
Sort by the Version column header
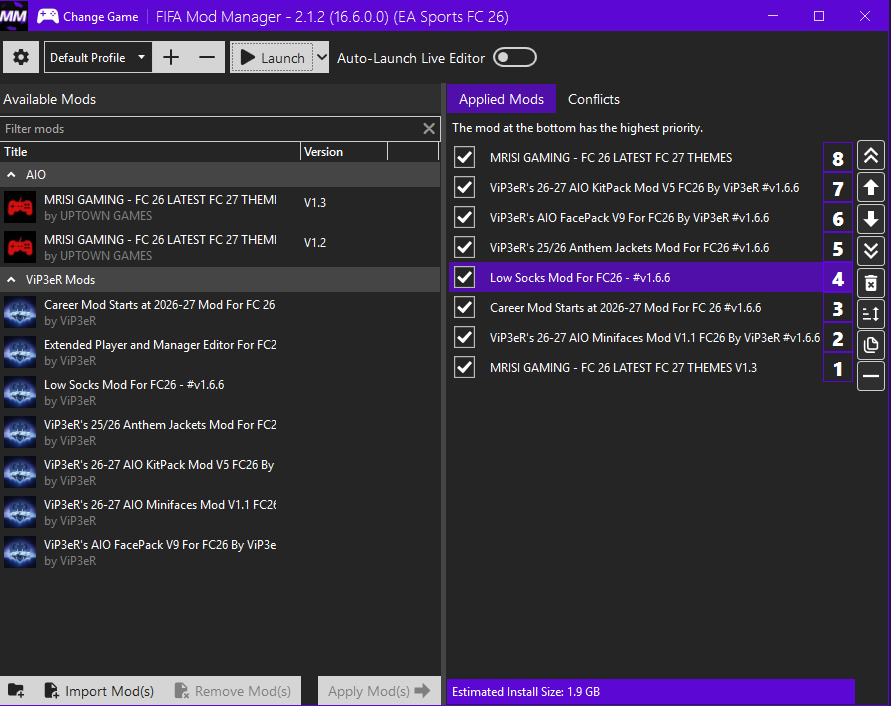click(x=344, y=152)
